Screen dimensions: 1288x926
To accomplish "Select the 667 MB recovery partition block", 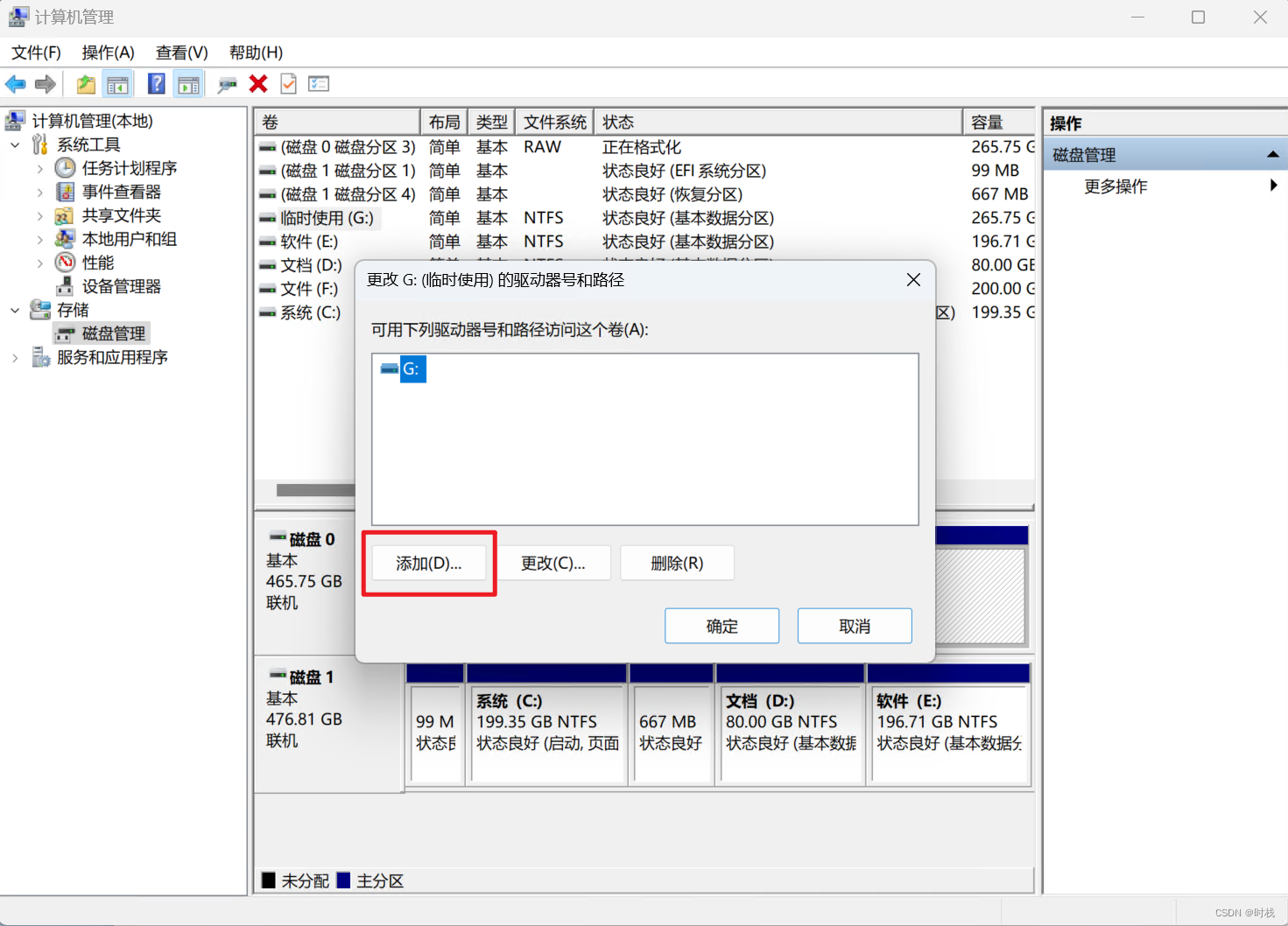I will [672, 733].
